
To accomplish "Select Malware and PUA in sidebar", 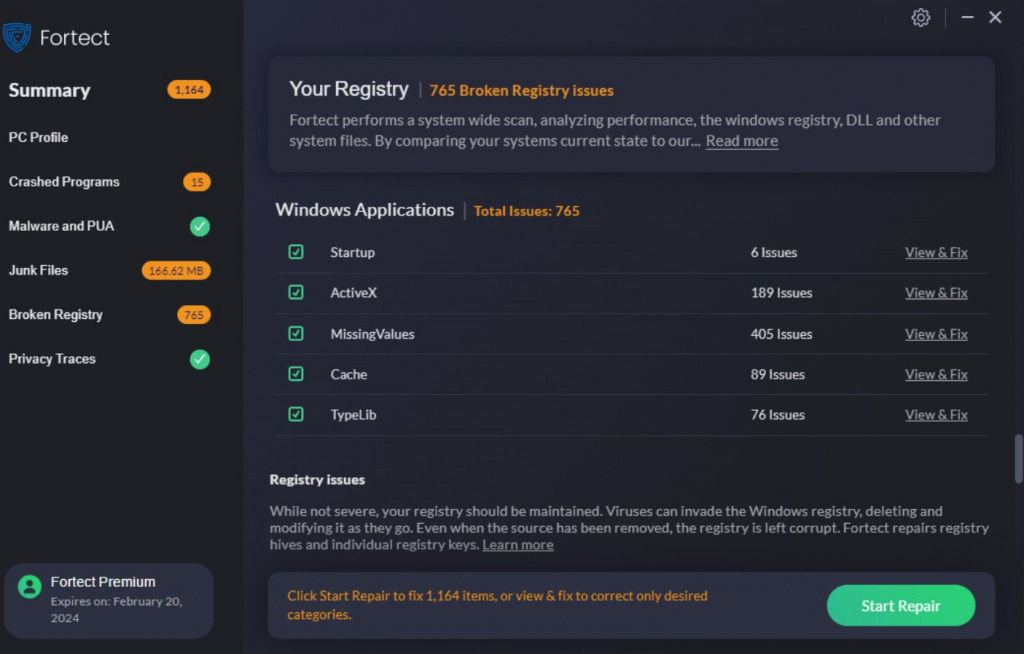I will [x=61, y=226].
